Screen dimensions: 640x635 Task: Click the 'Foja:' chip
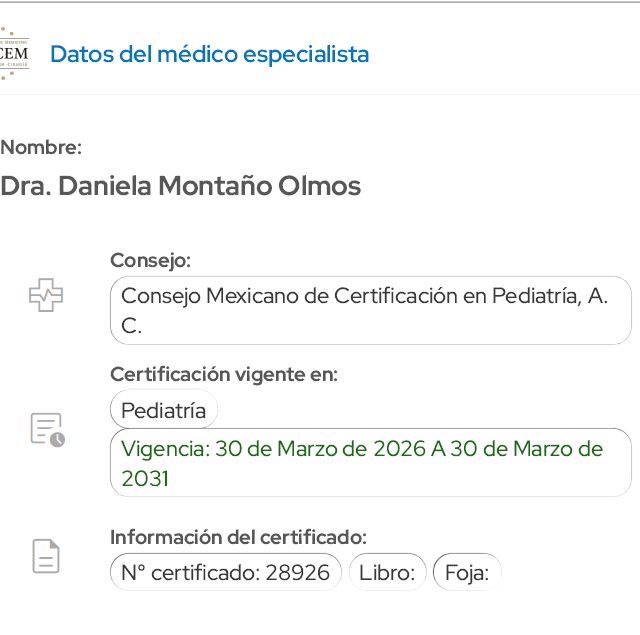(467, 572)
